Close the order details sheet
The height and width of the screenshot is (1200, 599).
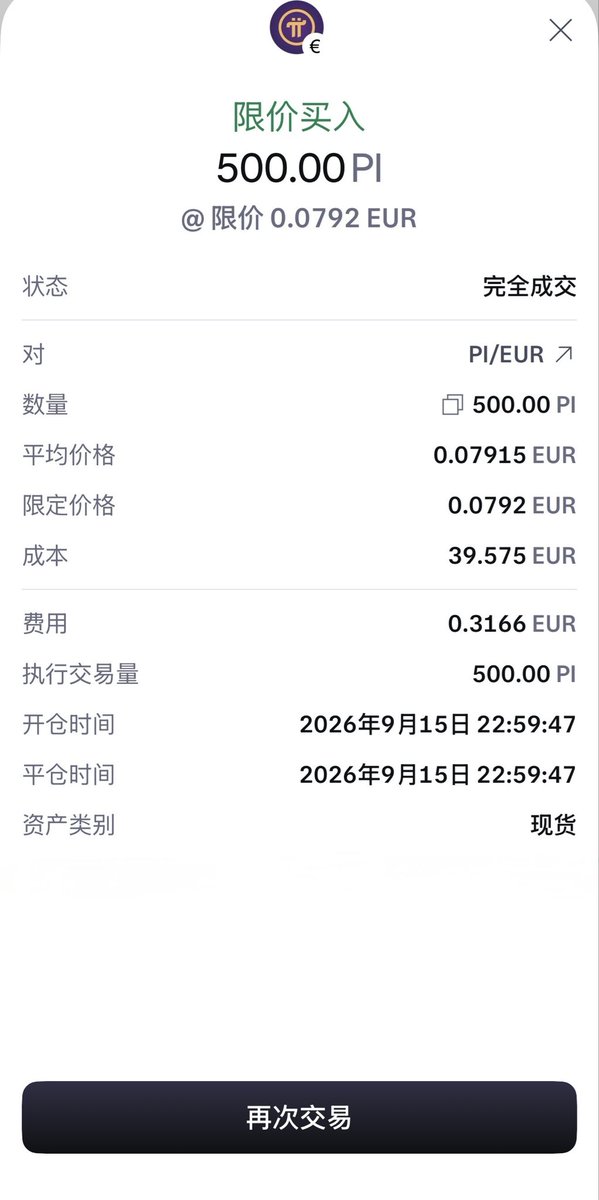point(561,30)
